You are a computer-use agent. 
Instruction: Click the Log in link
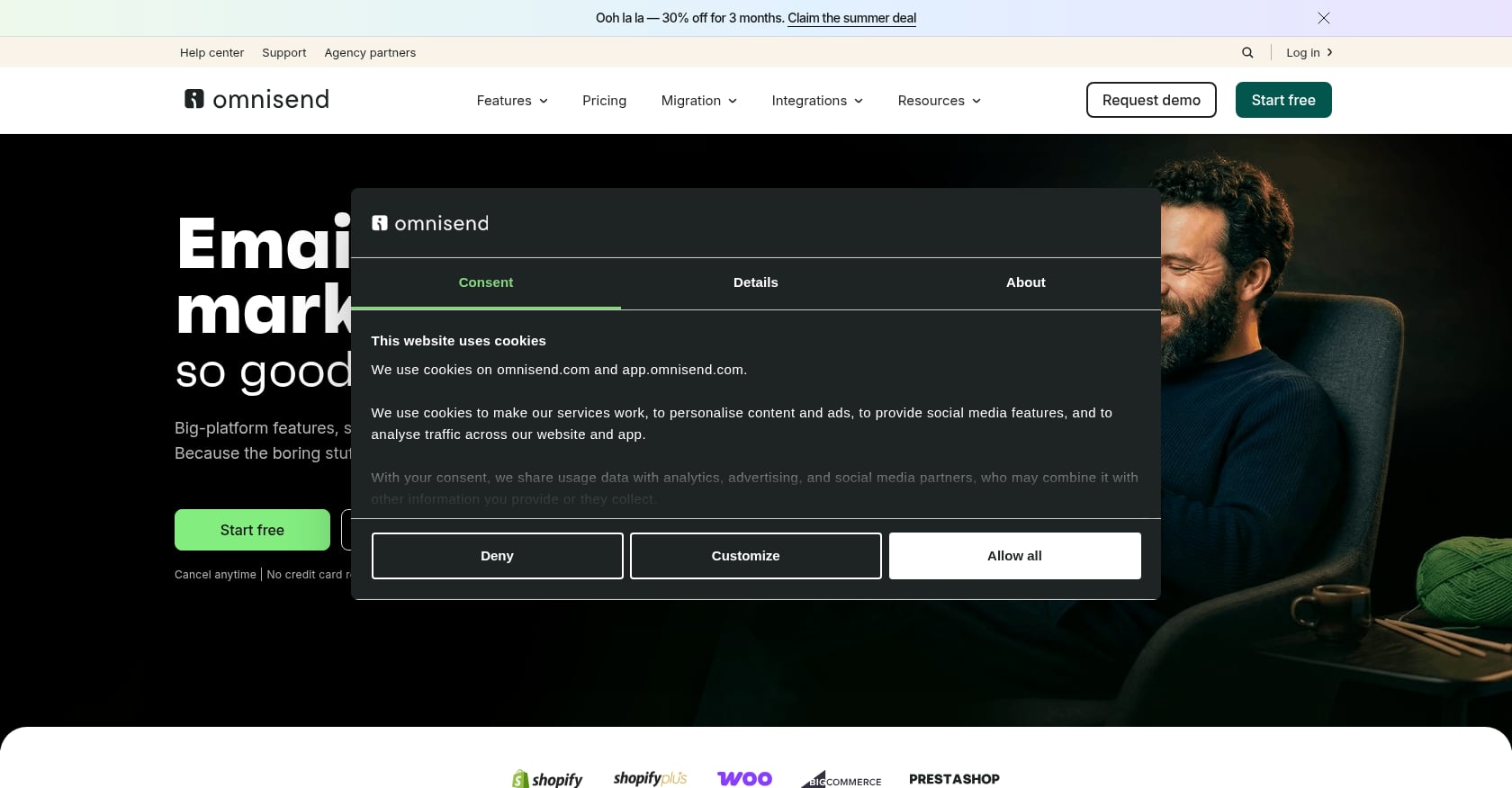[x=1302, y=52]
